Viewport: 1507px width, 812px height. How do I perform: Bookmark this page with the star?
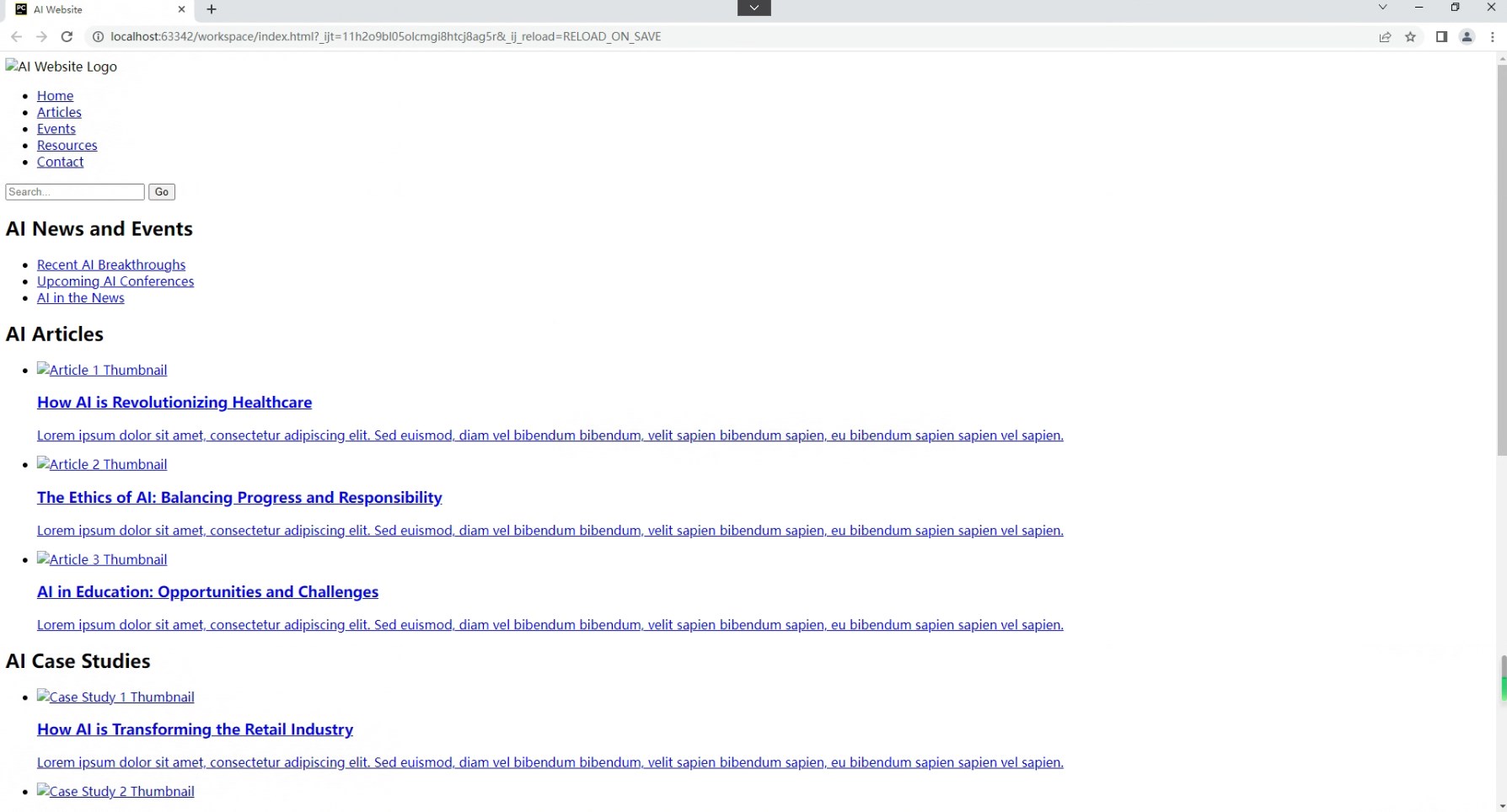pos(1410,36)
